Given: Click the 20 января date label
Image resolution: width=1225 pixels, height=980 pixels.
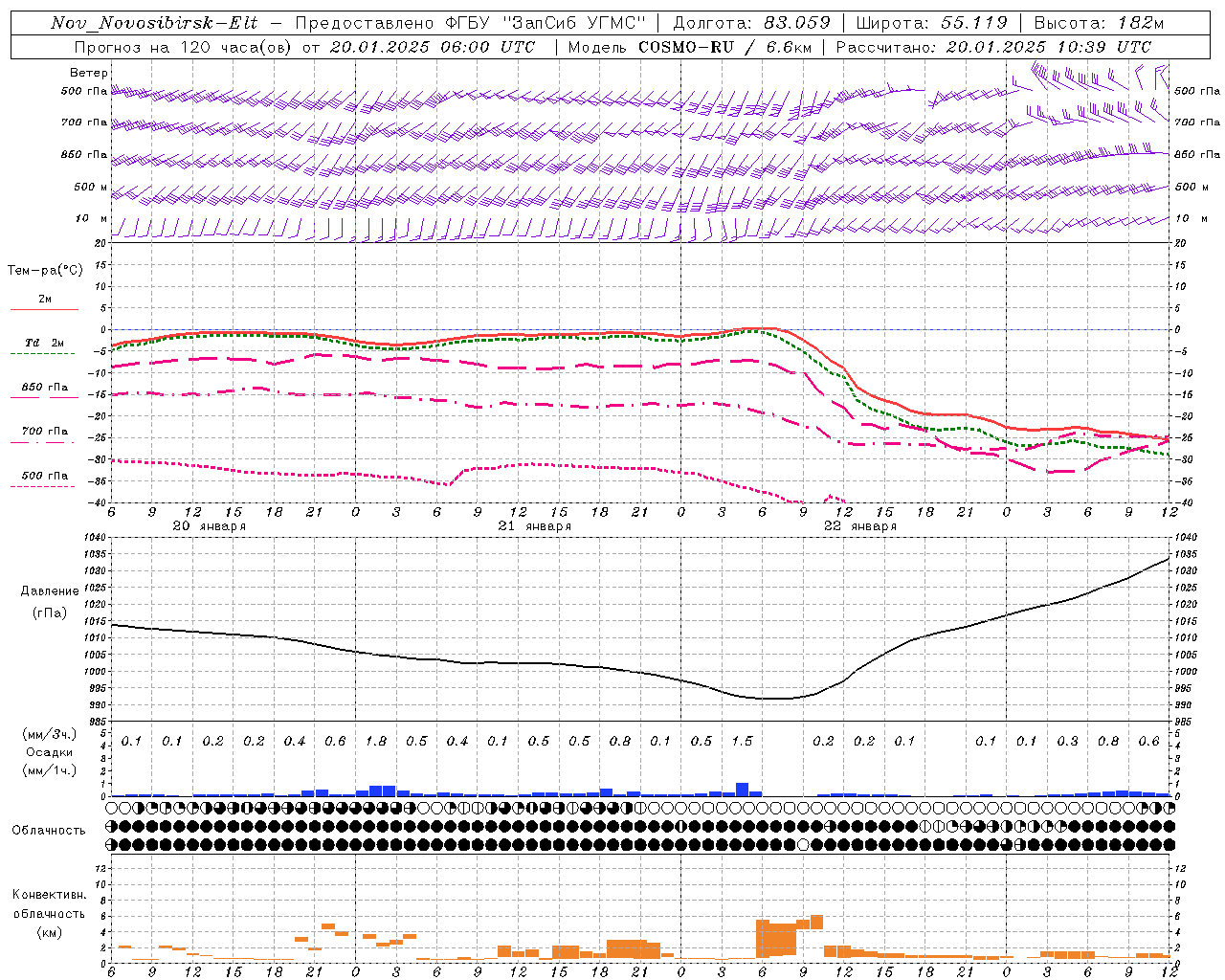Looking at the screenshot, I should pyautogui.click(x=209, y=526).
